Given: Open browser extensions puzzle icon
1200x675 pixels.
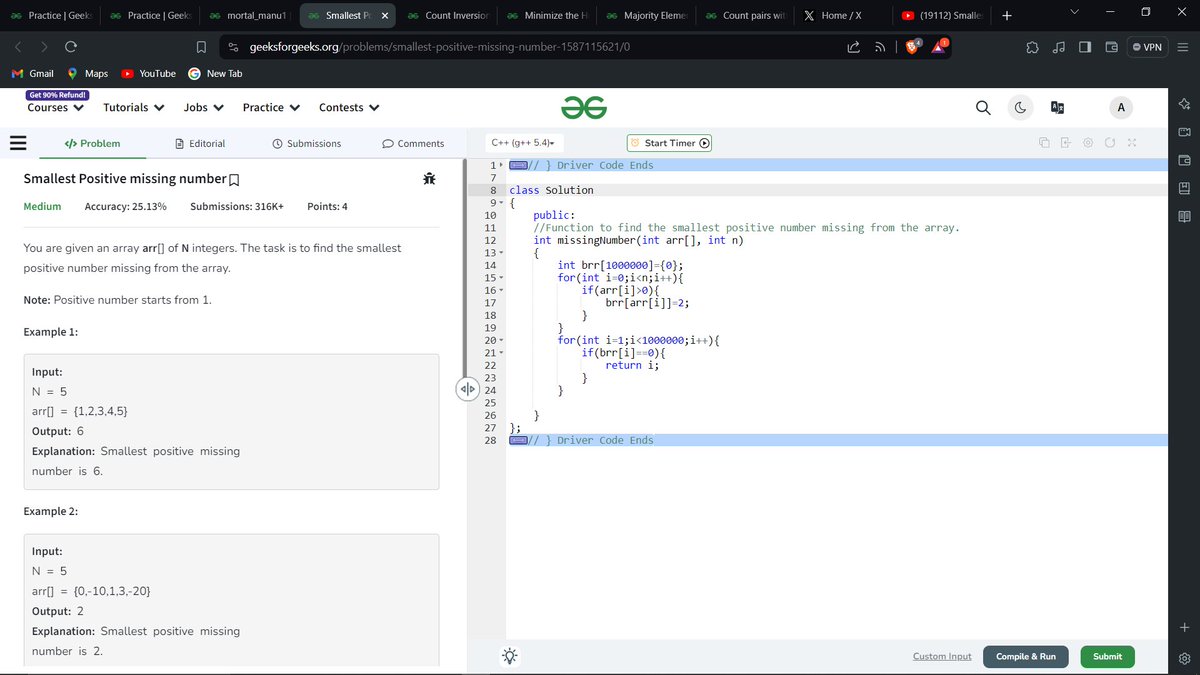Looking at the screenshot, I should point(1033,47).
